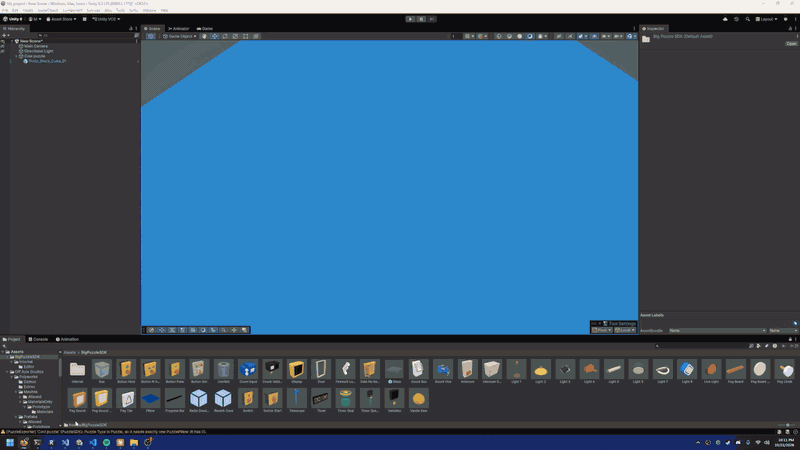The image size is (800, 450).
Task: Select the Rect transform tool
Action: pyautogui.click(x=245, y=36)
